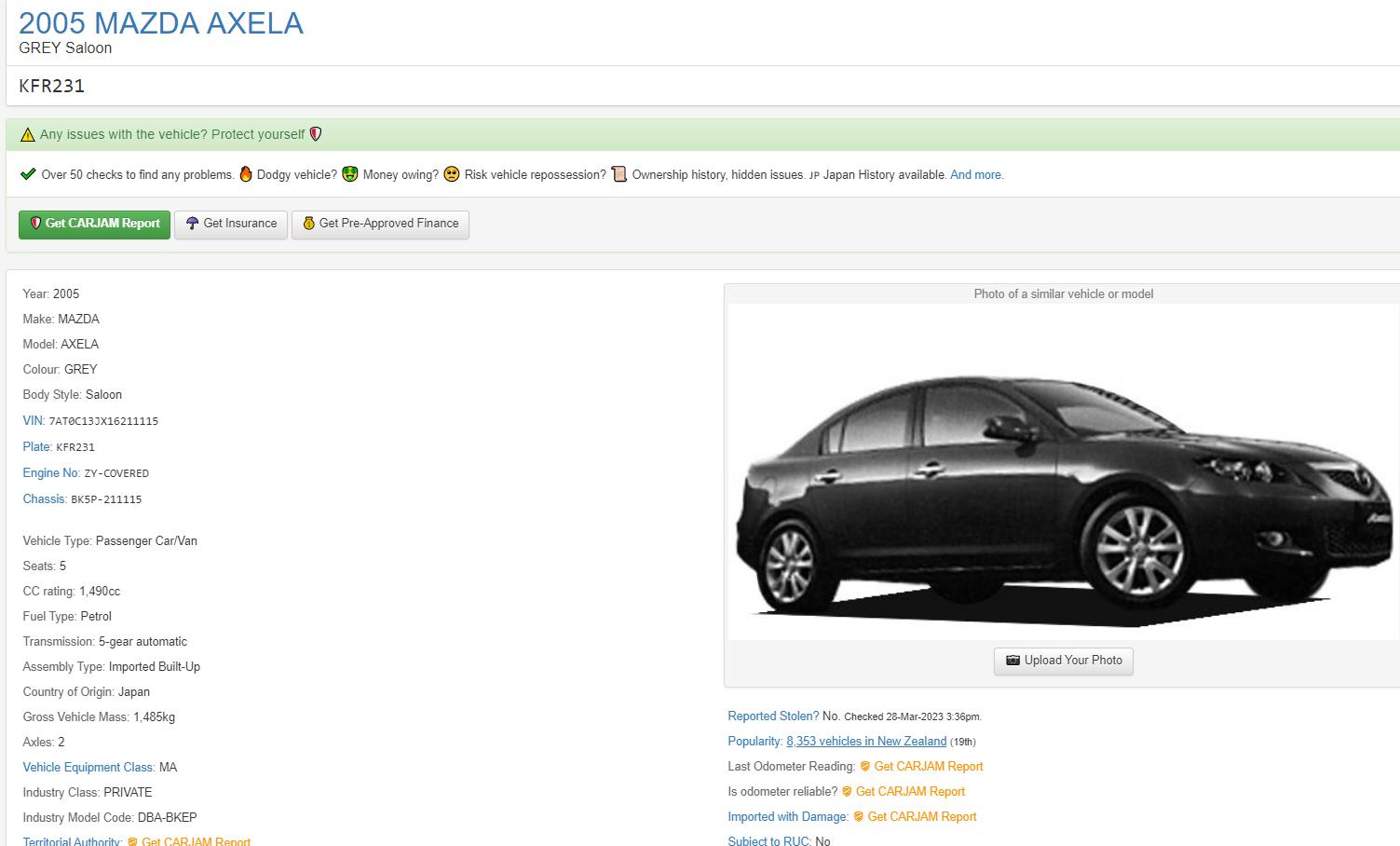This screenshot has height=846, width=1400.
Task: Open the '8,353 vehicles in New Zealand' link
Action: tap(866, 742)
